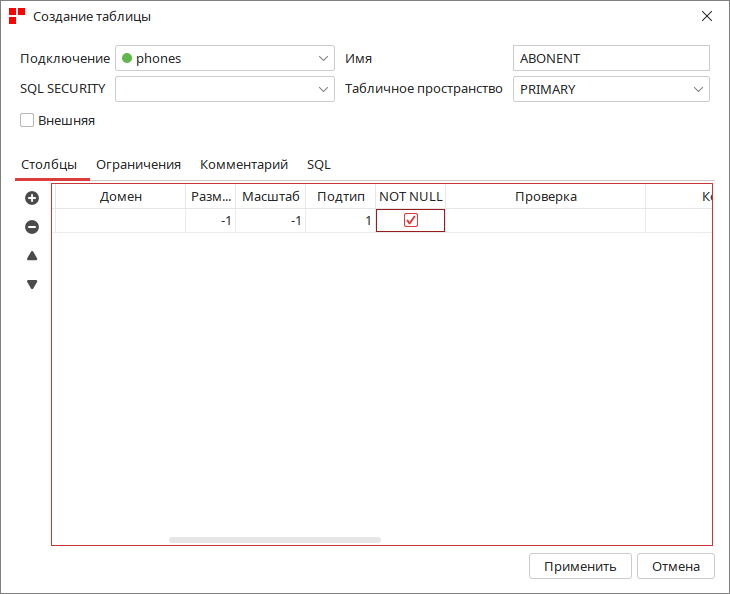The width and height of the screenshot is (730, 594).
Task: Move column up with up arrow
Action: click(32, 256)
